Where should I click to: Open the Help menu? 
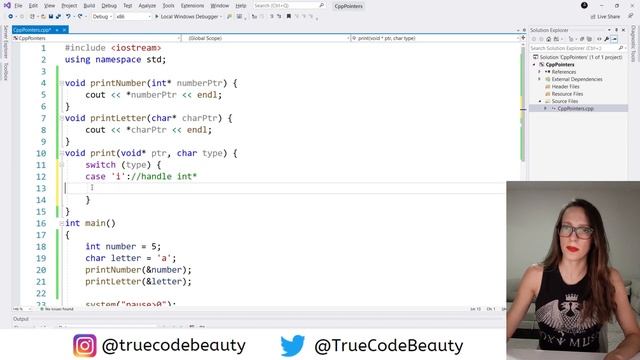tap(241, 6)
